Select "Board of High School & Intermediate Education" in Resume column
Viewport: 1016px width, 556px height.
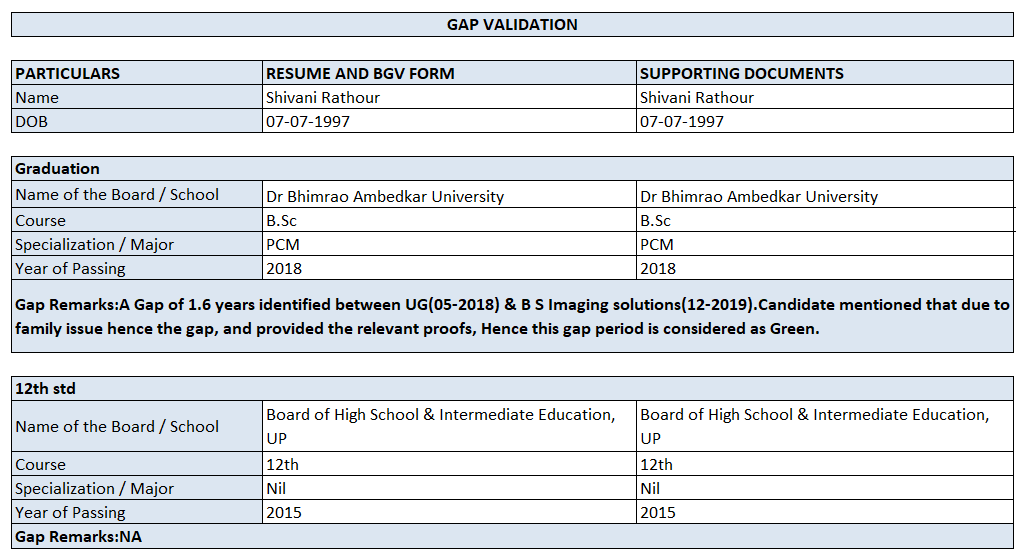pyautogui.click(x=449, y=426)
